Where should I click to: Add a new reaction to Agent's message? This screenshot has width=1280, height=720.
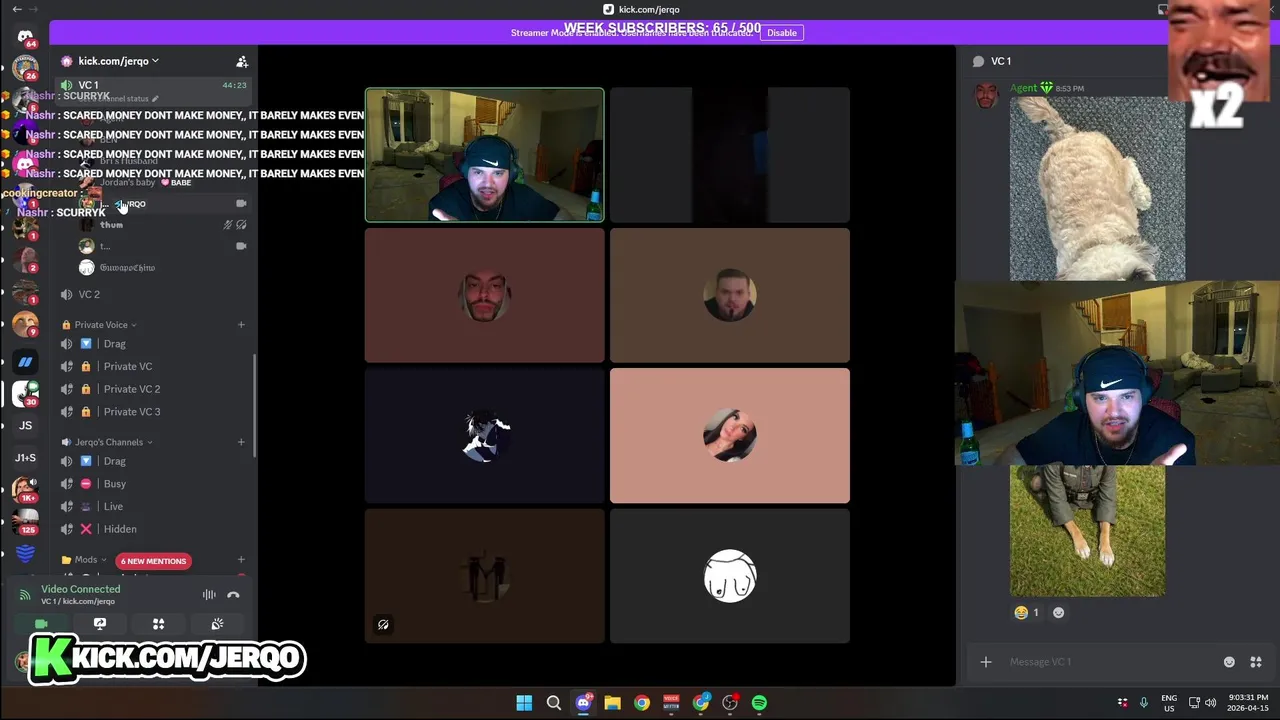click(x=1059, y=613)
